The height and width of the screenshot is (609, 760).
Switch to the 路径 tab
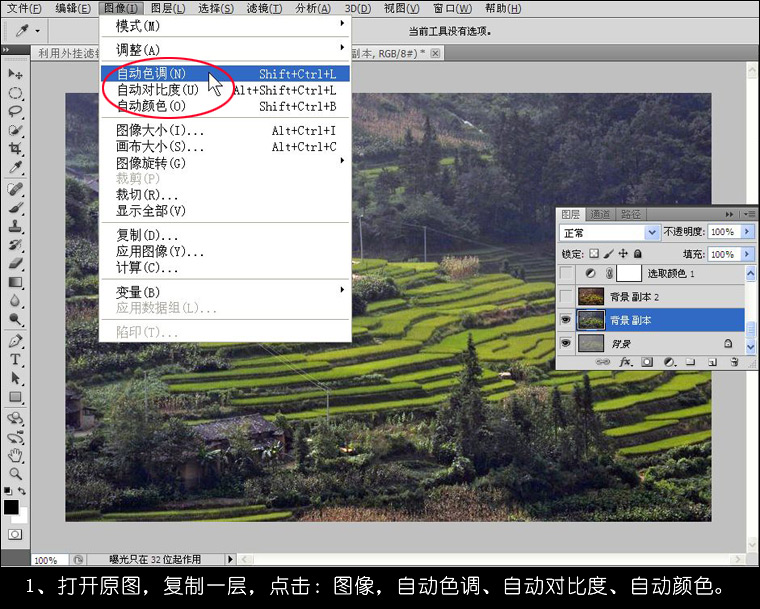(x=630, y=214)
